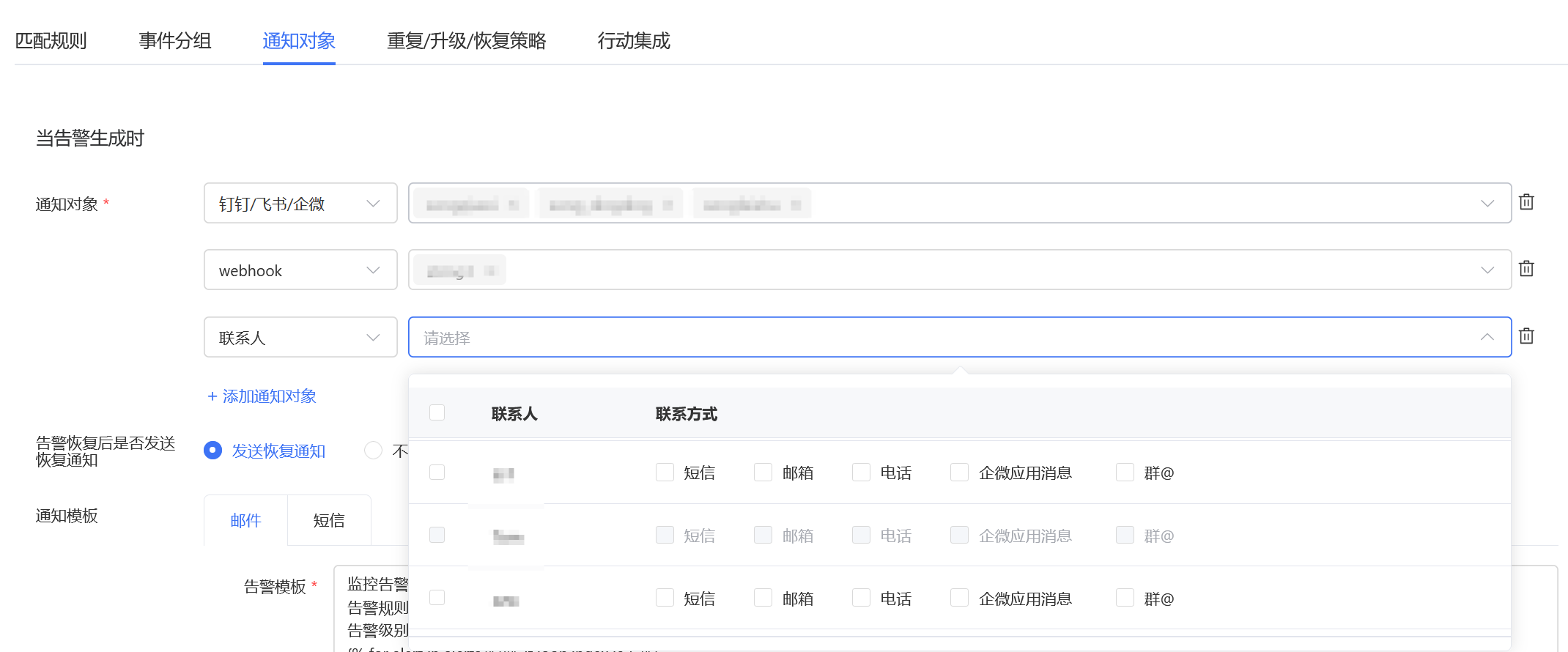Collapse the 请选择 contact dropdown arrow

1487,337
